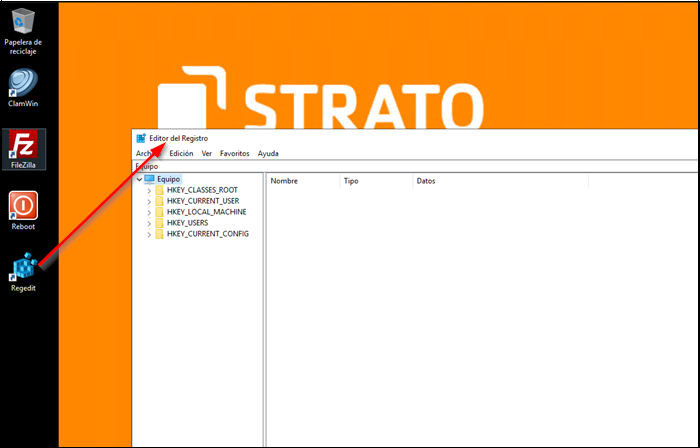Expand the HKEY_CURRENT_CONFIG key
Screen dimensions: 700x448
point(149,234)
